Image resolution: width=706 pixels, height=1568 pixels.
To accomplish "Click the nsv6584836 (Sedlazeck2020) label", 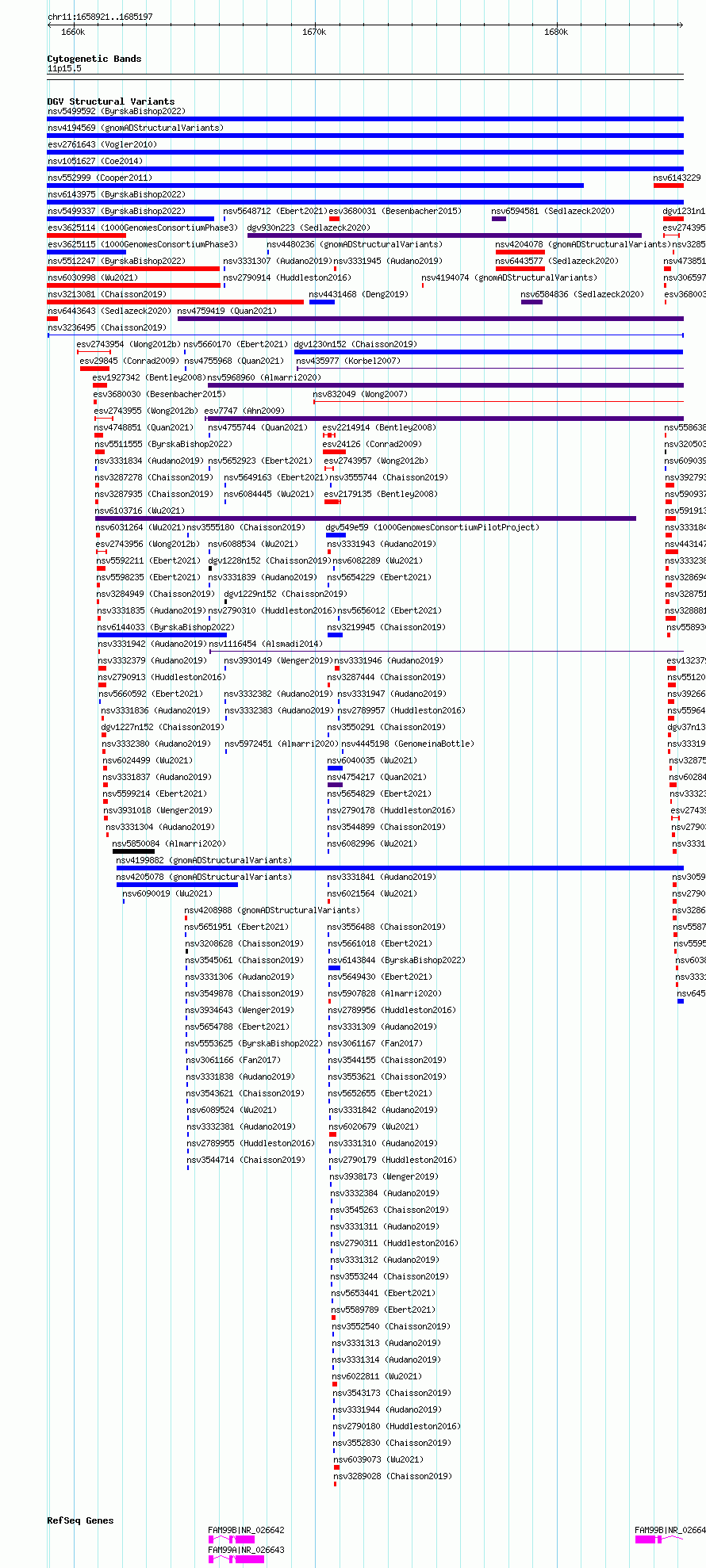I will click(582, 294).
